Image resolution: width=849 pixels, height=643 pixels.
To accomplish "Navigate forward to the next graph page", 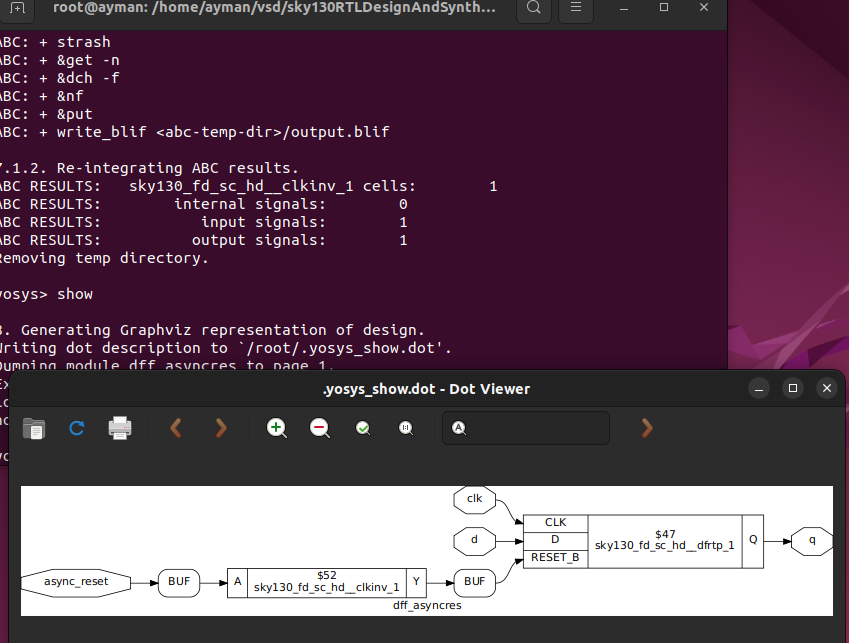I will (x=221, y=428).
